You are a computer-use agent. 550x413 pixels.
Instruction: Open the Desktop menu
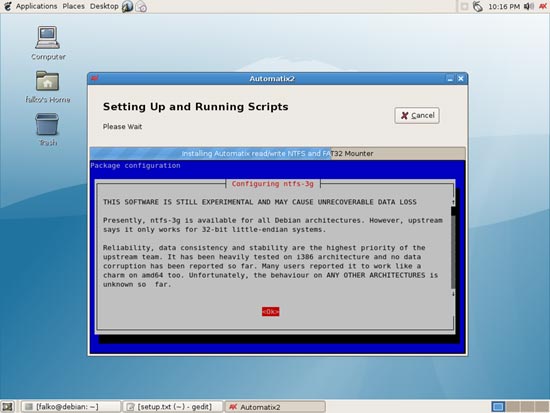point(104,6)
